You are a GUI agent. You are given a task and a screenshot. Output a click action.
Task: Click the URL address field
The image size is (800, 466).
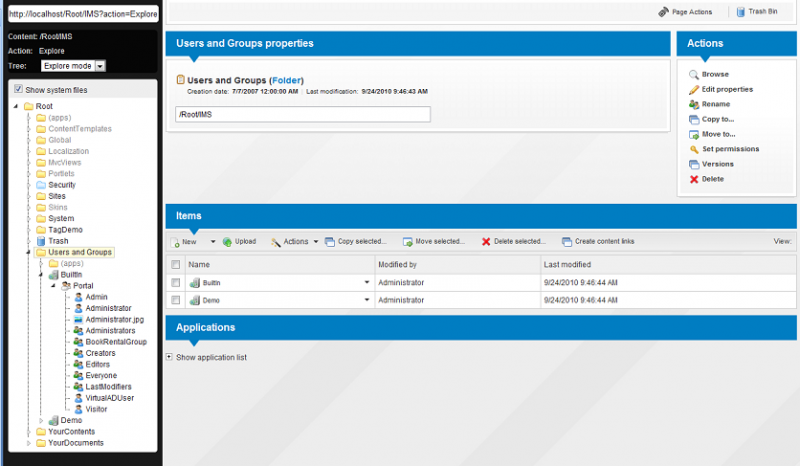83,14
